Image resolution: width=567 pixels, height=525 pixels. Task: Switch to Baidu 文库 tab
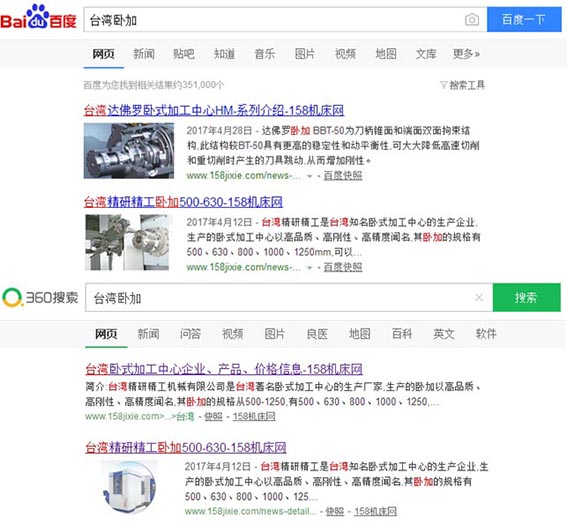(426, 54)
